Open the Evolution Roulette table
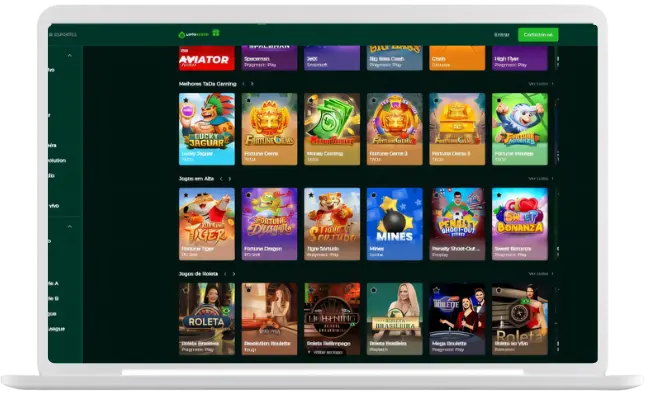This screenshot has height=401, width=648. point(269,319)
